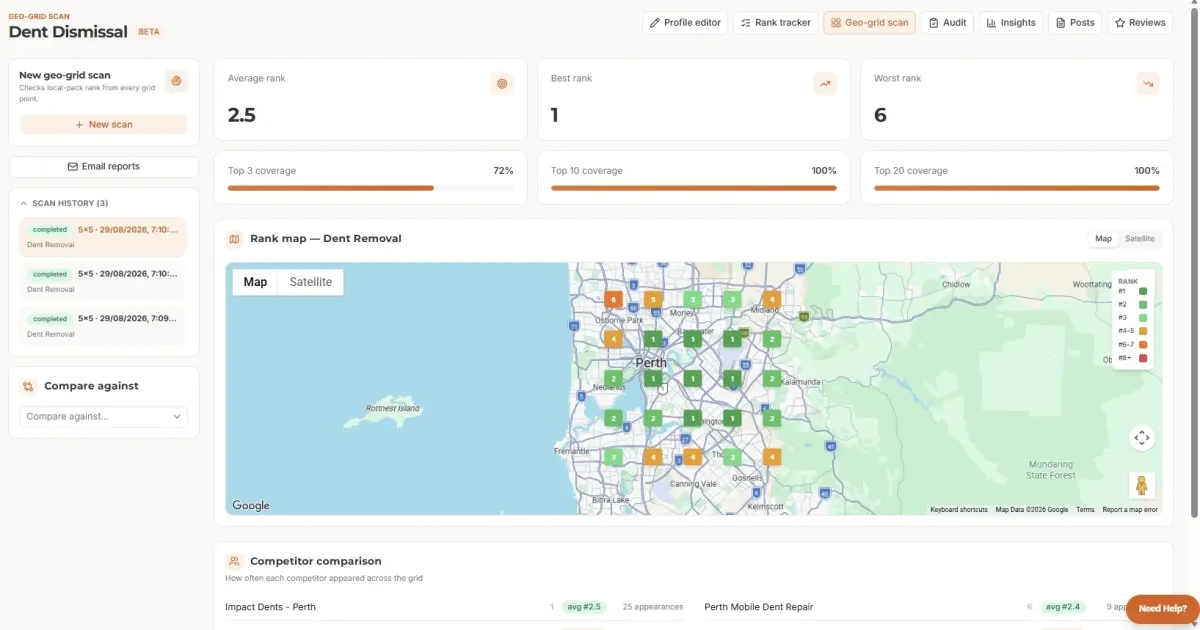This screenshot has width=1200, height=630.
Task: Click the Top 20 coverage progress bar
Action: [1016, 188]
